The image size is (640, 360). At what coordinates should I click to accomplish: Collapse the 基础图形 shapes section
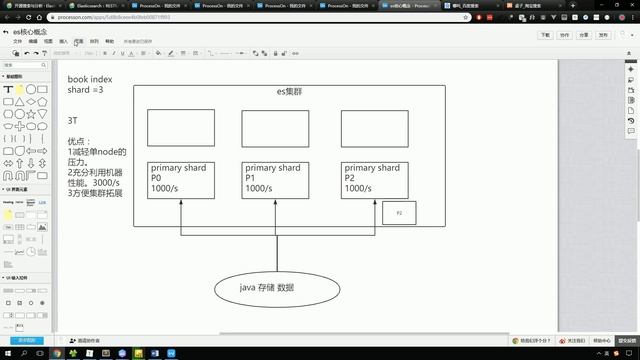[13, 76]
